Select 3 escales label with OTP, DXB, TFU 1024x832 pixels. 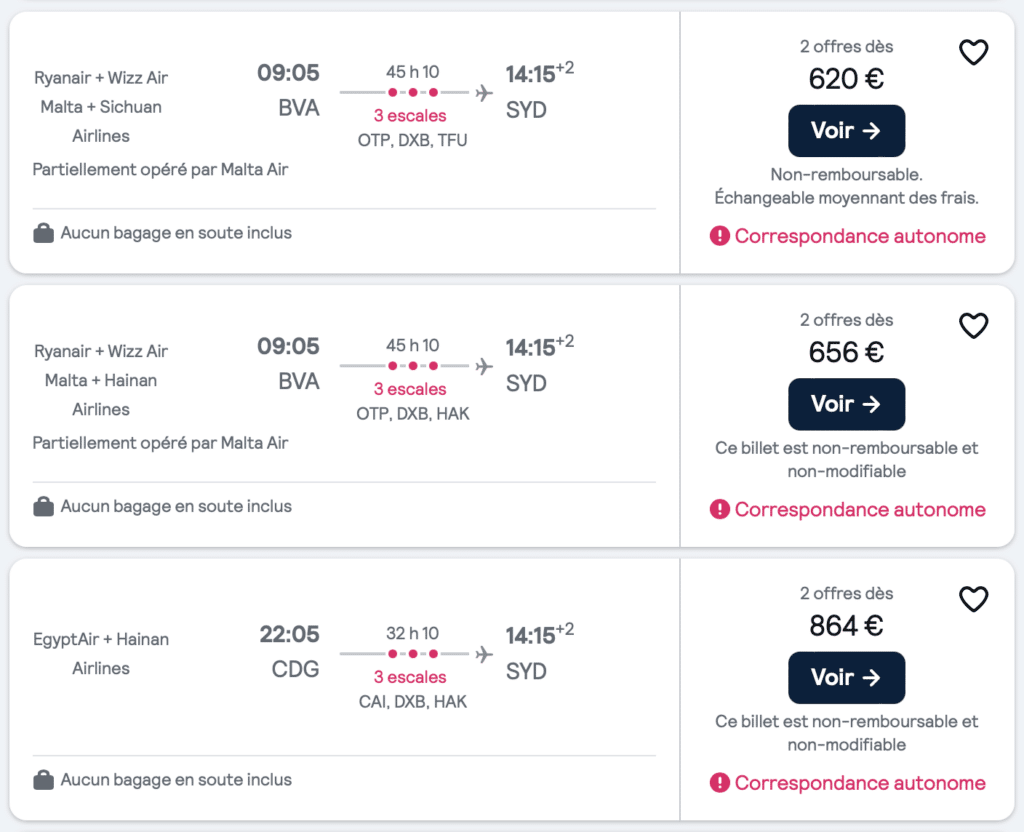[410, 116]
